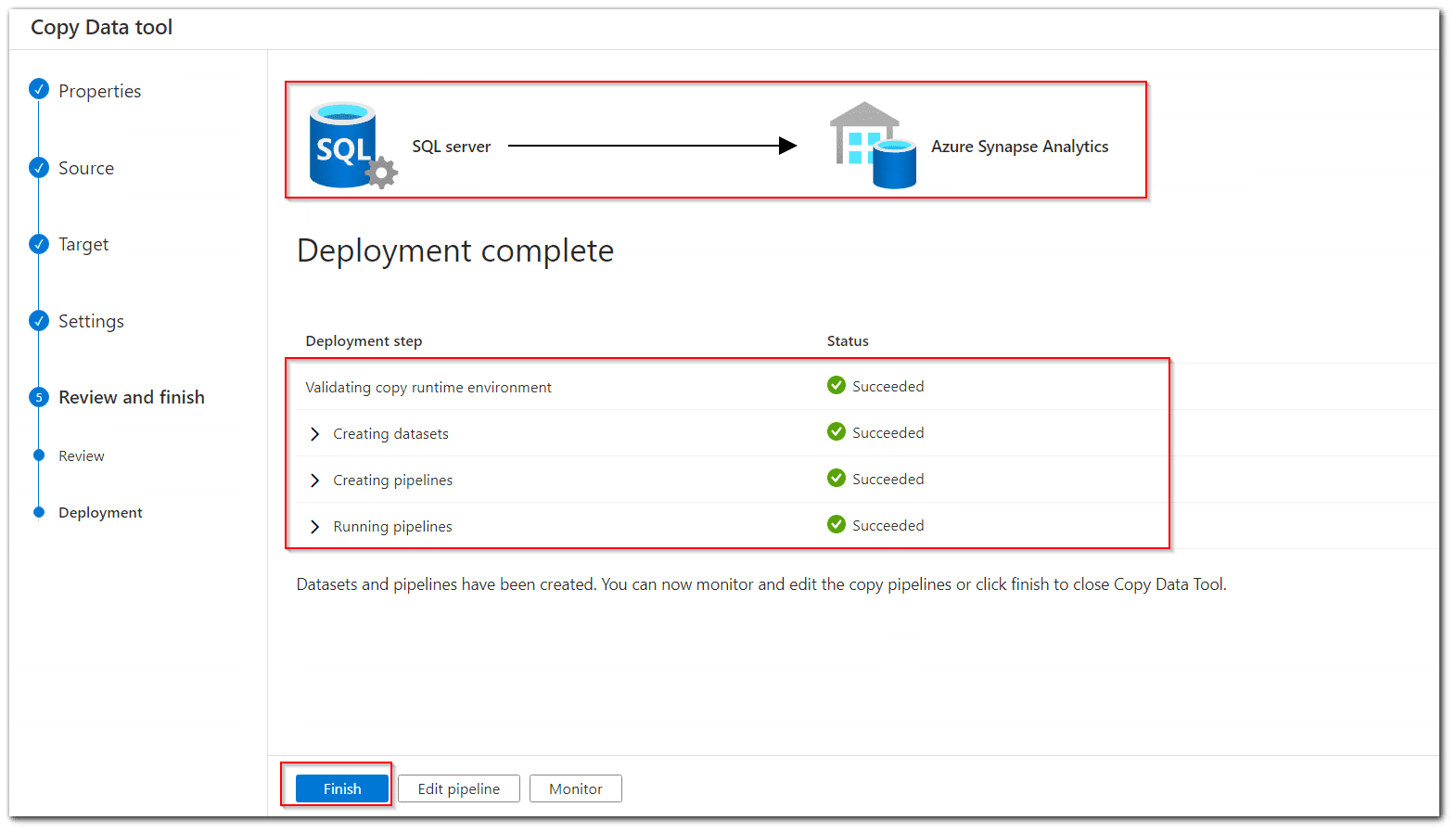Click the Deployment step column header
Viewport: 1456px width, 833px height.
click(364, 340)
